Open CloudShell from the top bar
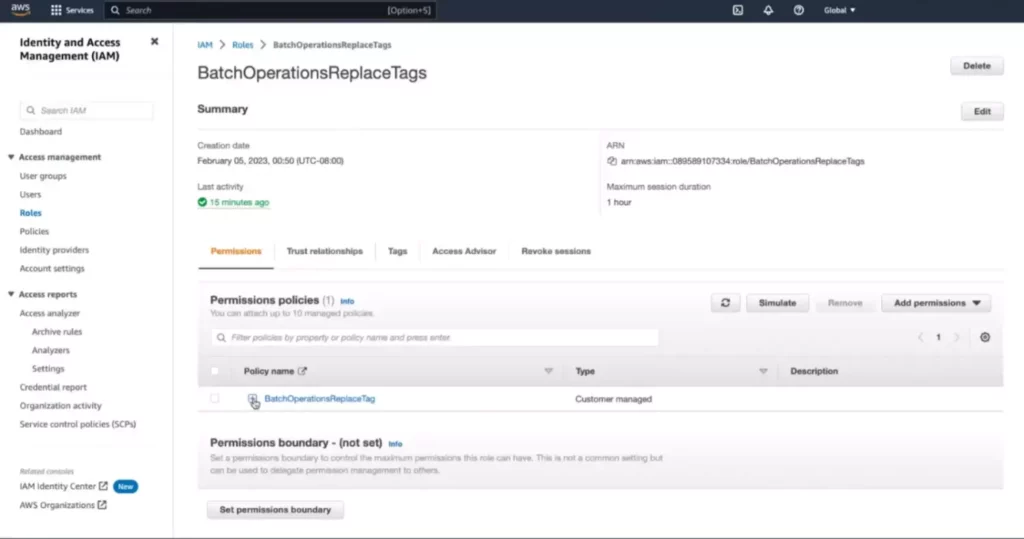This screenshot has width=1024, height=539. pyautogui.click(x=737, y=10)
